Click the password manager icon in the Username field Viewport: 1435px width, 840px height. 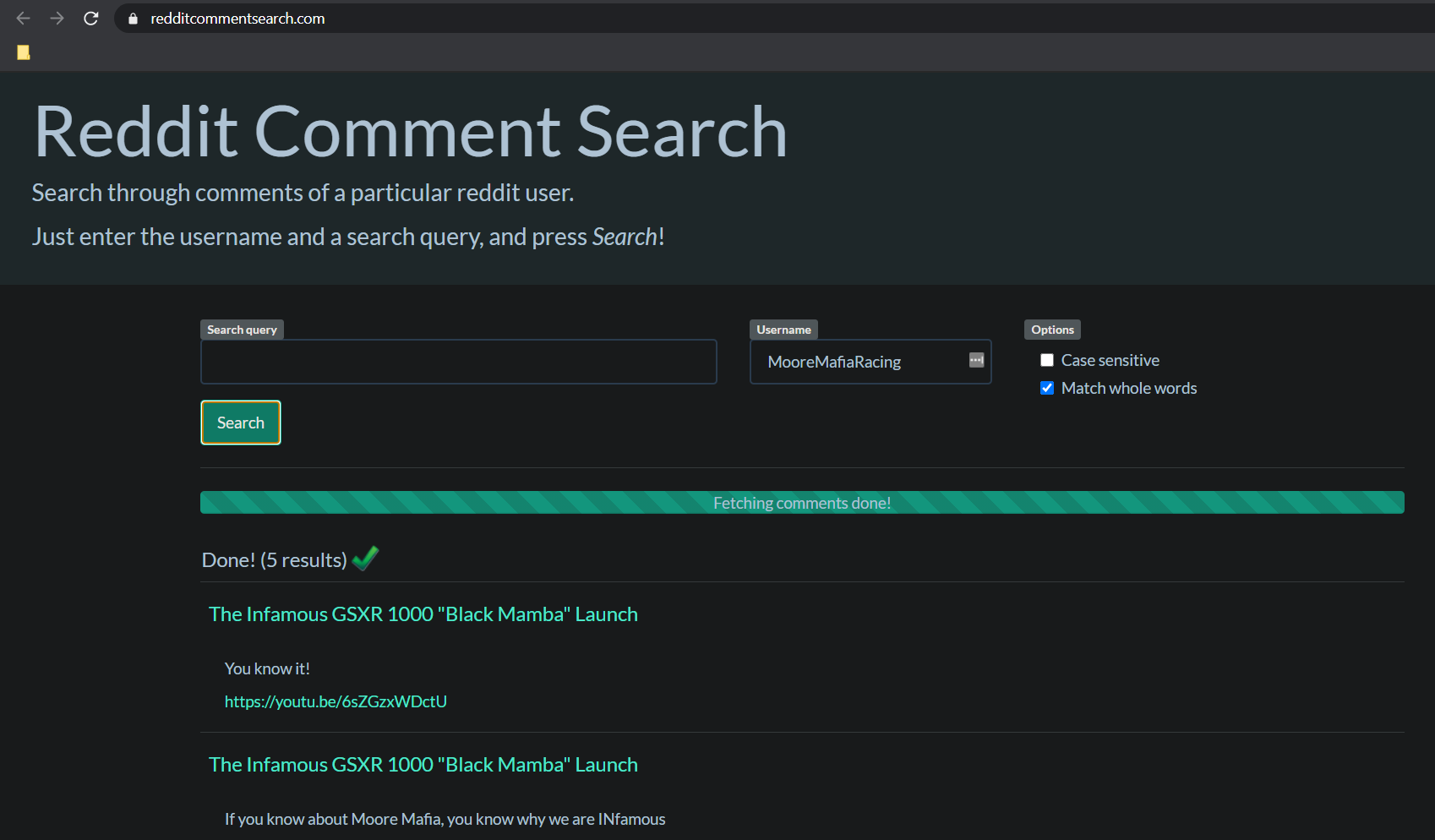point(976,360)
